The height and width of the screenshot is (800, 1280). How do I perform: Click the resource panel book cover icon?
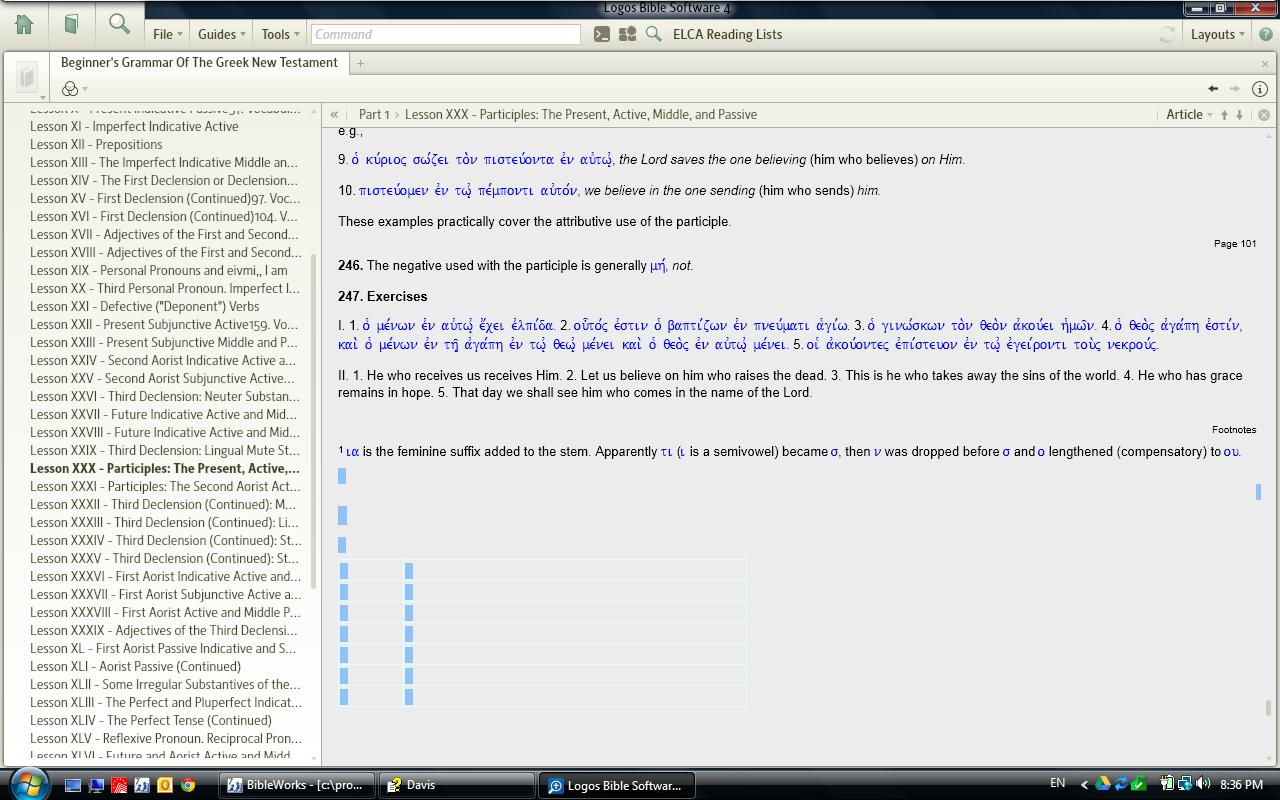point(27,76)
